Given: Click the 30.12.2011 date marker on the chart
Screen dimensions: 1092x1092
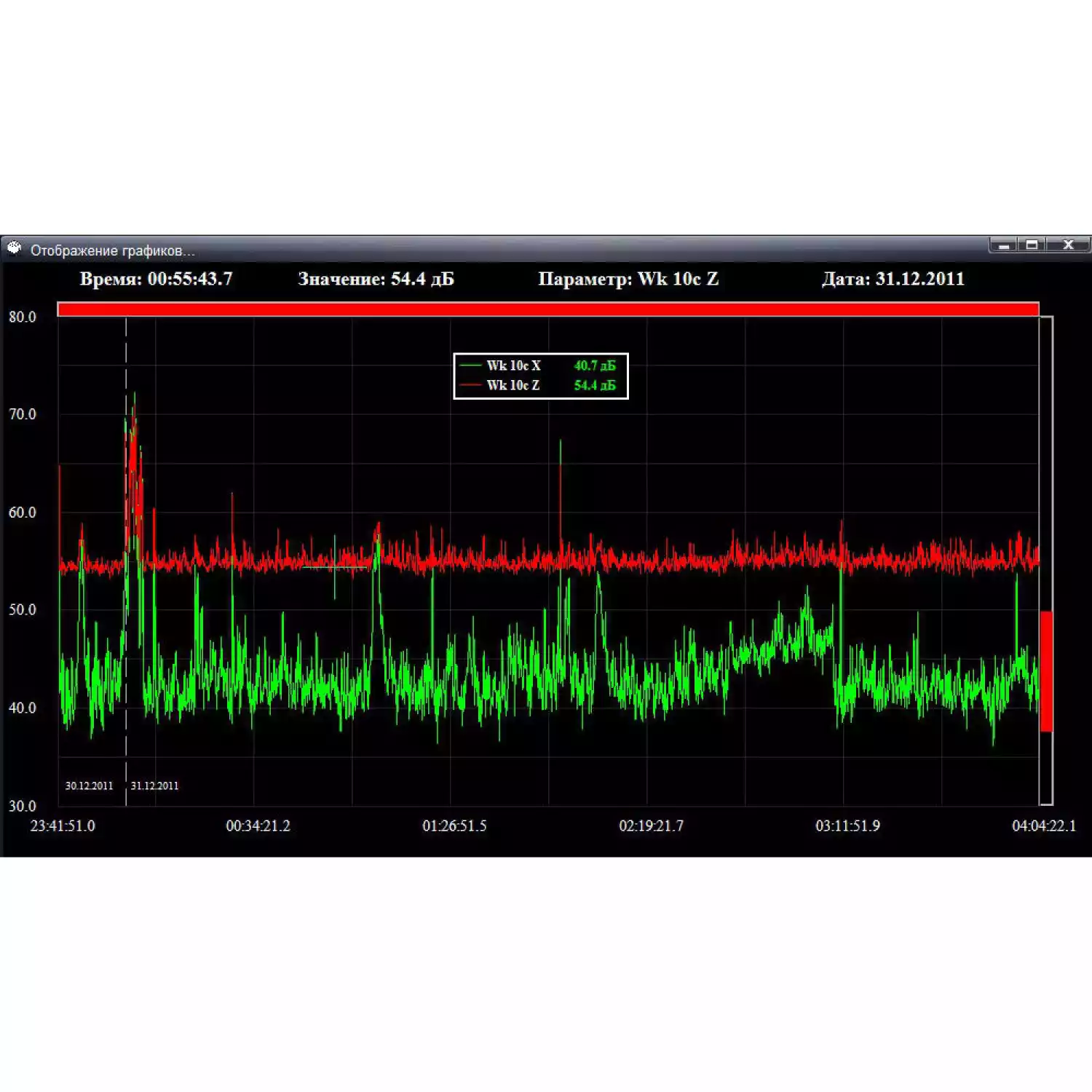Looking at the screenshot, I should coord(89,786).
